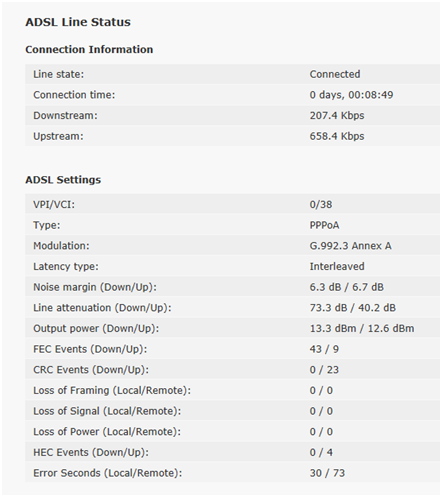This screenshot has height=496, width=440.
Task: Select the Connection Information section title
Action: [x=89, y=49]
